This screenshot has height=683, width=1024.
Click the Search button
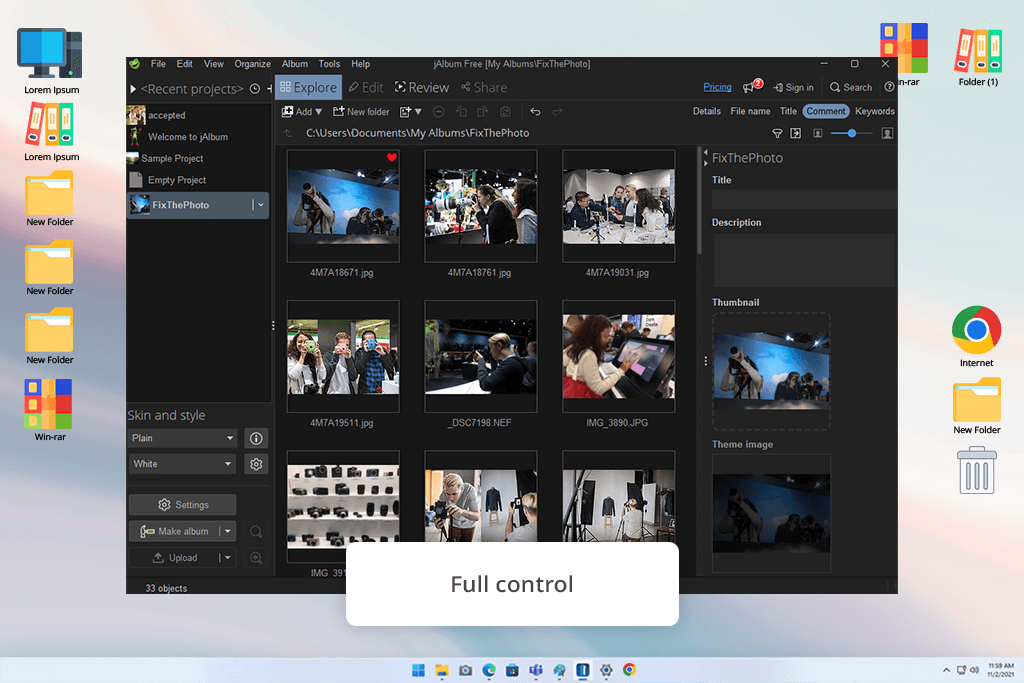(851, 87)
